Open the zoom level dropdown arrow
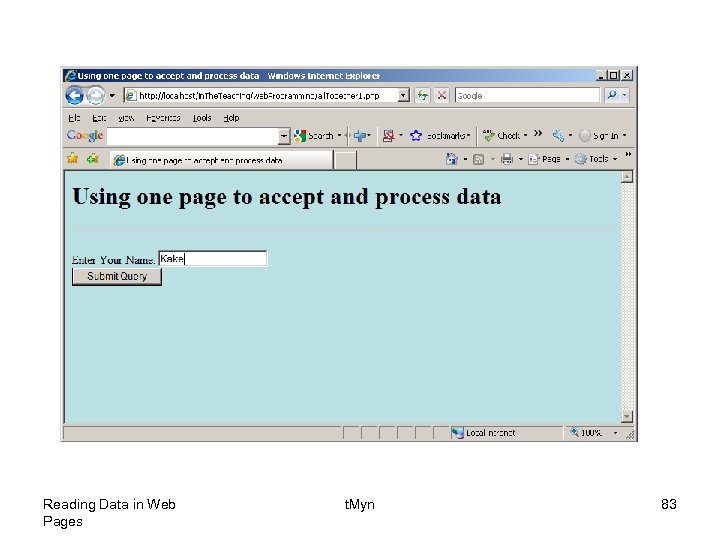The image size is (720, 540). (615, 433)
